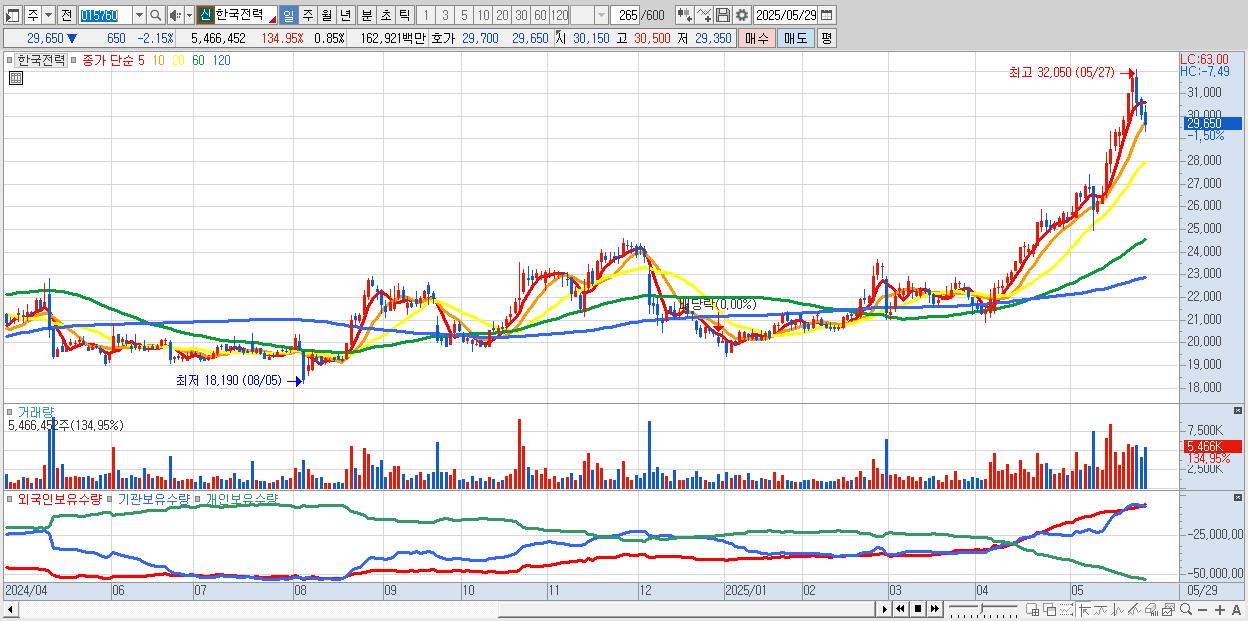Click the 매수 buy button

click(757, 38)
